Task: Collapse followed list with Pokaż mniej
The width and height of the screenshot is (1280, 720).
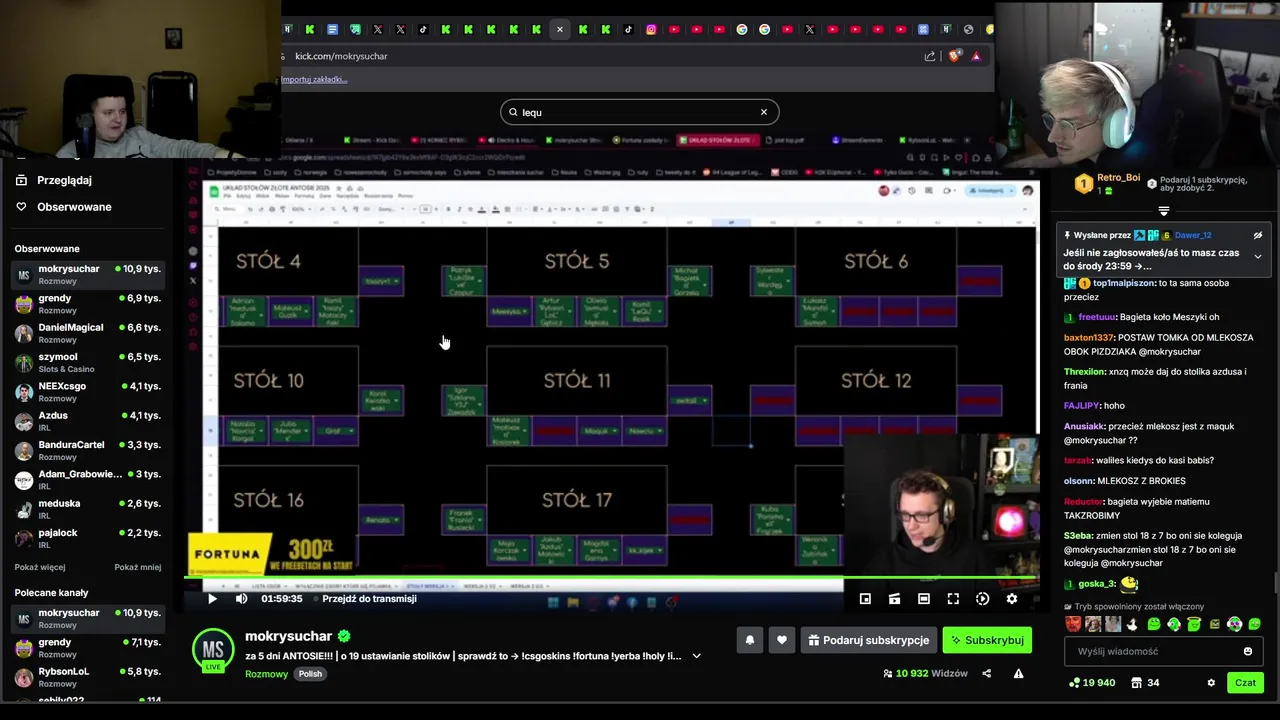Action: pyautogui.click(x=138, y=567)
